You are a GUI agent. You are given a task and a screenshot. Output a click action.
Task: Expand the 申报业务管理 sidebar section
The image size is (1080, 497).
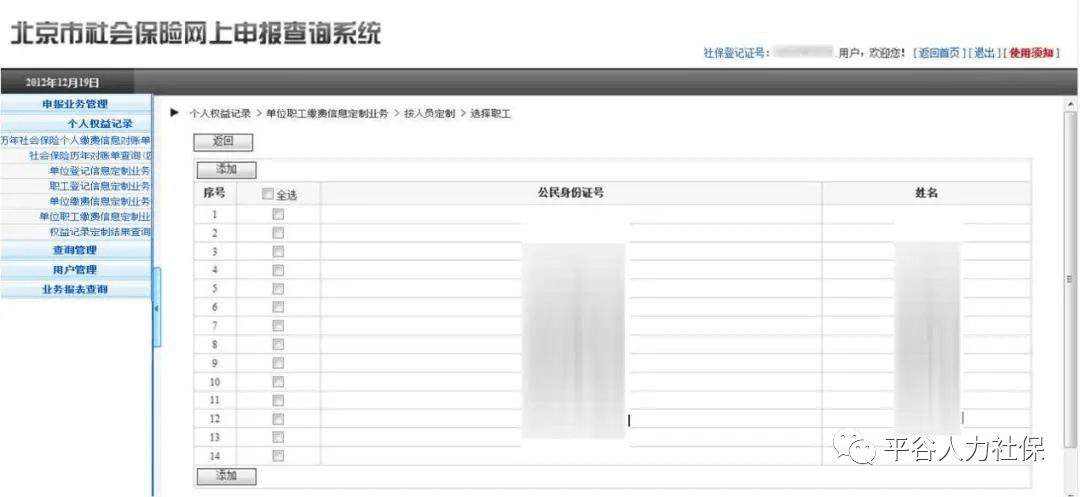pos(76,104)
